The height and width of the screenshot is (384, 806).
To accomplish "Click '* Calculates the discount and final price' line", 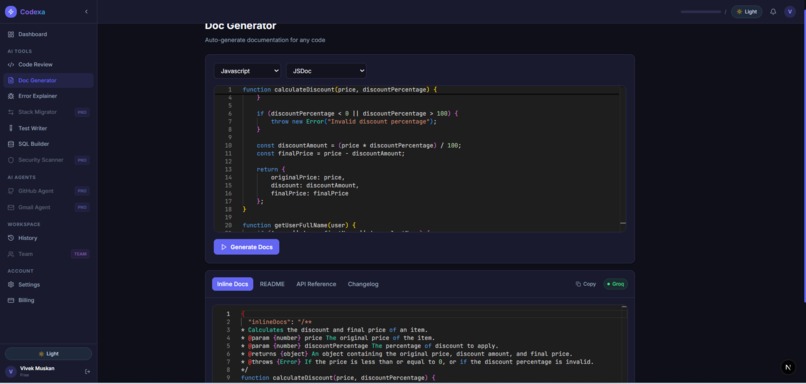I will [x=334, y=330].
